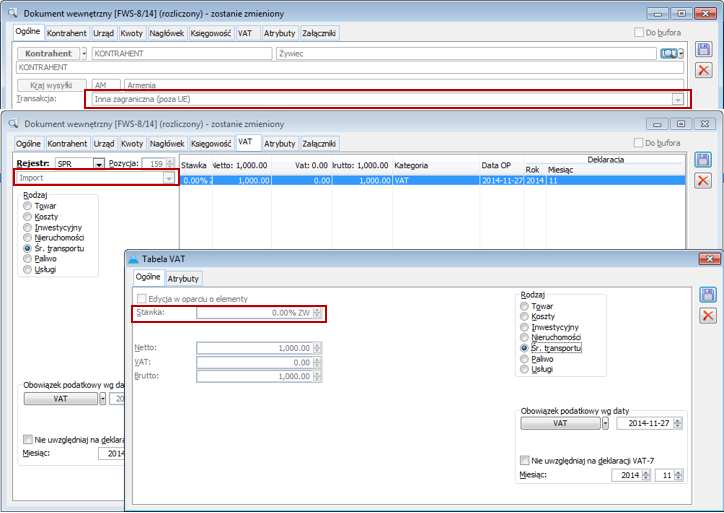
Task: Click red X cancel icon in middle window
Action: coord(703,181)
